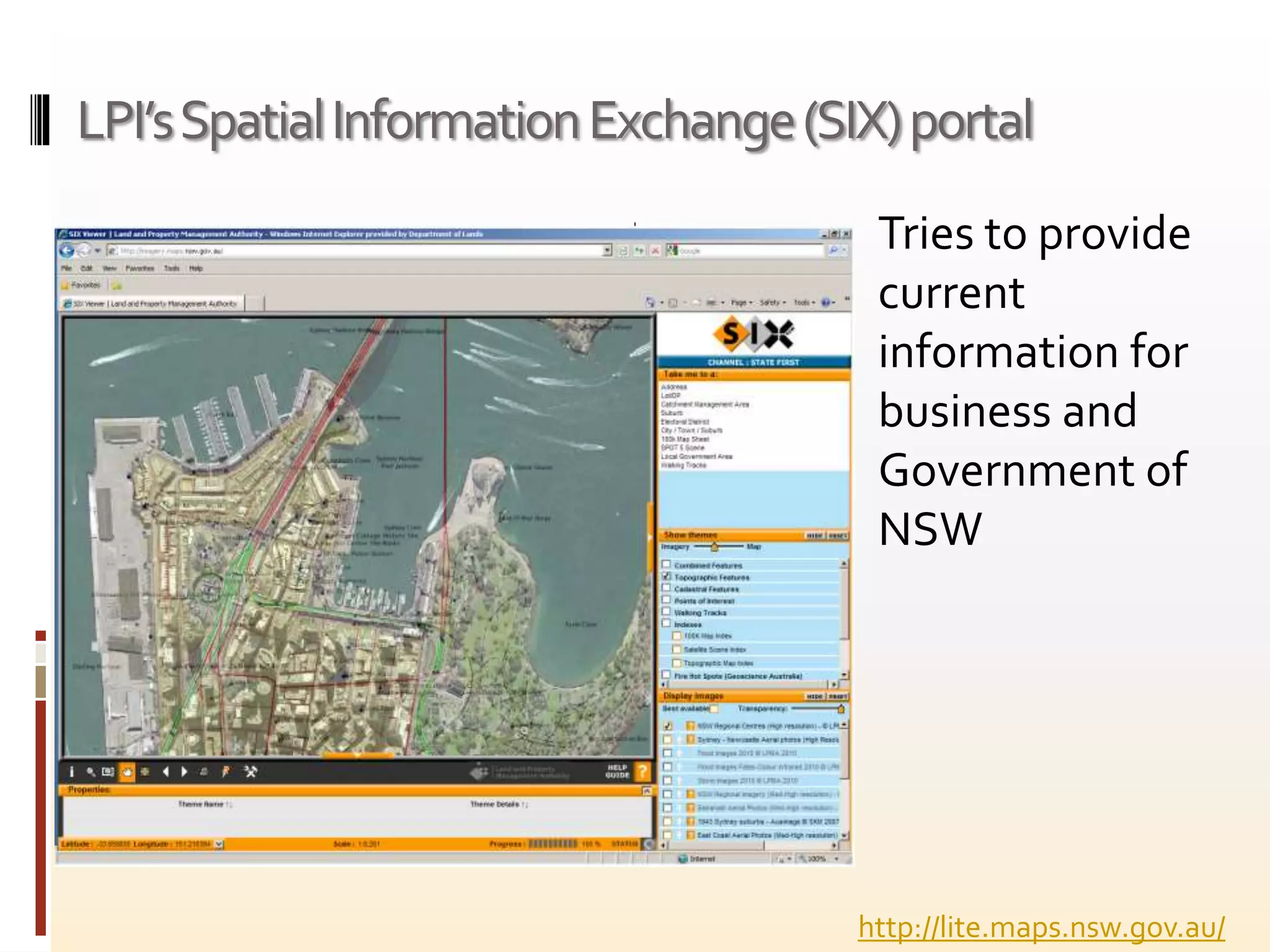Click the Transparency slider handle
The height and width of the screenshot is (952, 1270).
841,708
